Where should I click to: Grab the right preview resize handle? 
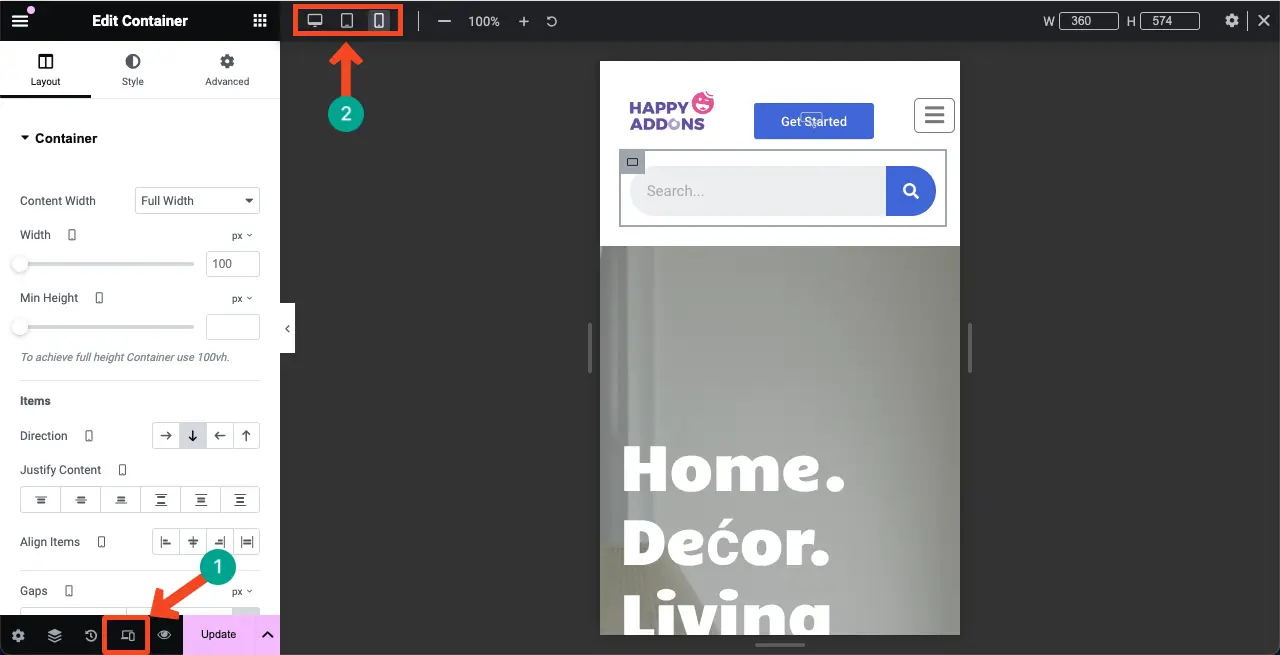pyautogui.click(x=970, y=348)
